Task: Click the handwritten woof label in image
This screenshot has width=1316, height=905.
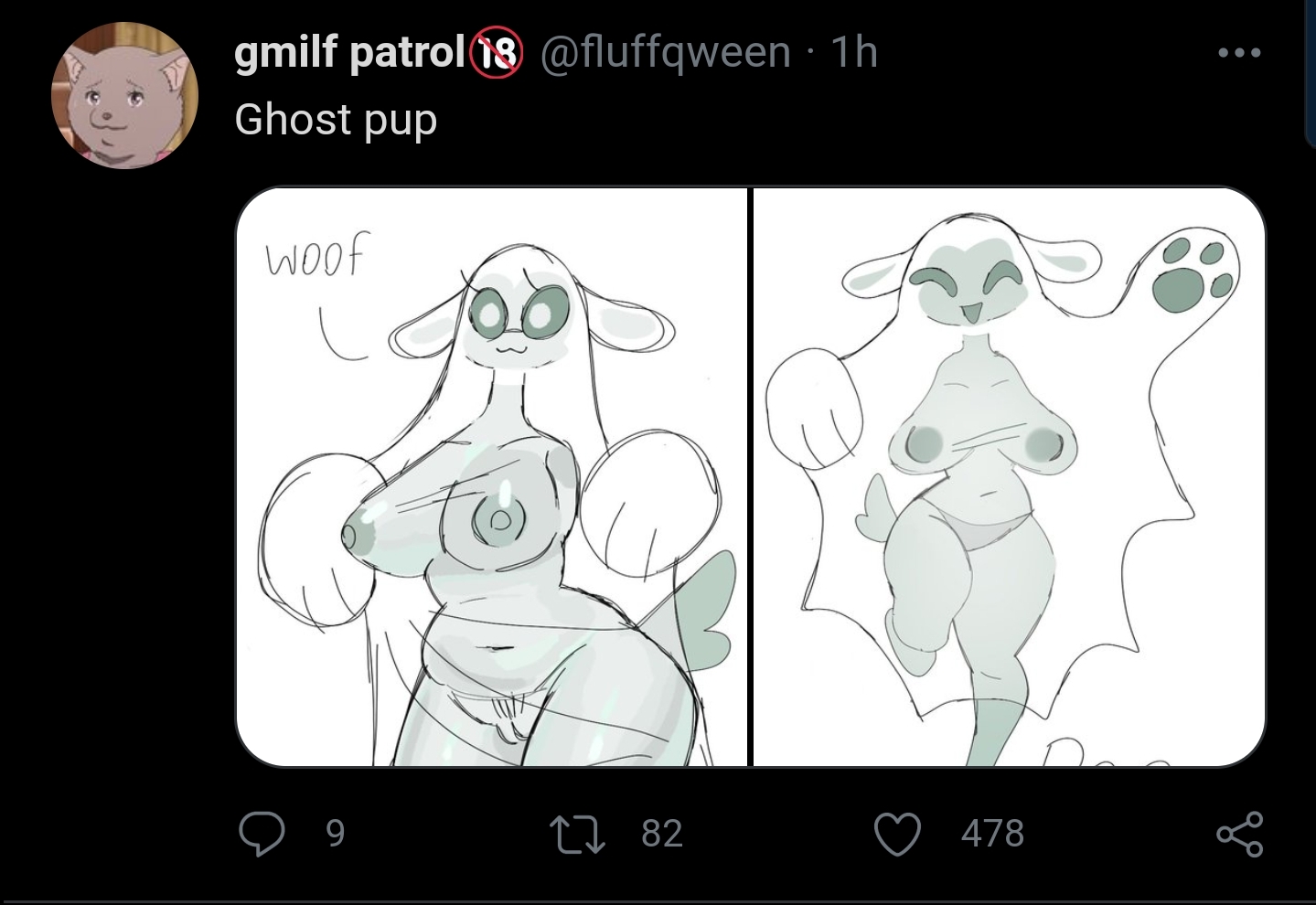Action: (314, 255)
